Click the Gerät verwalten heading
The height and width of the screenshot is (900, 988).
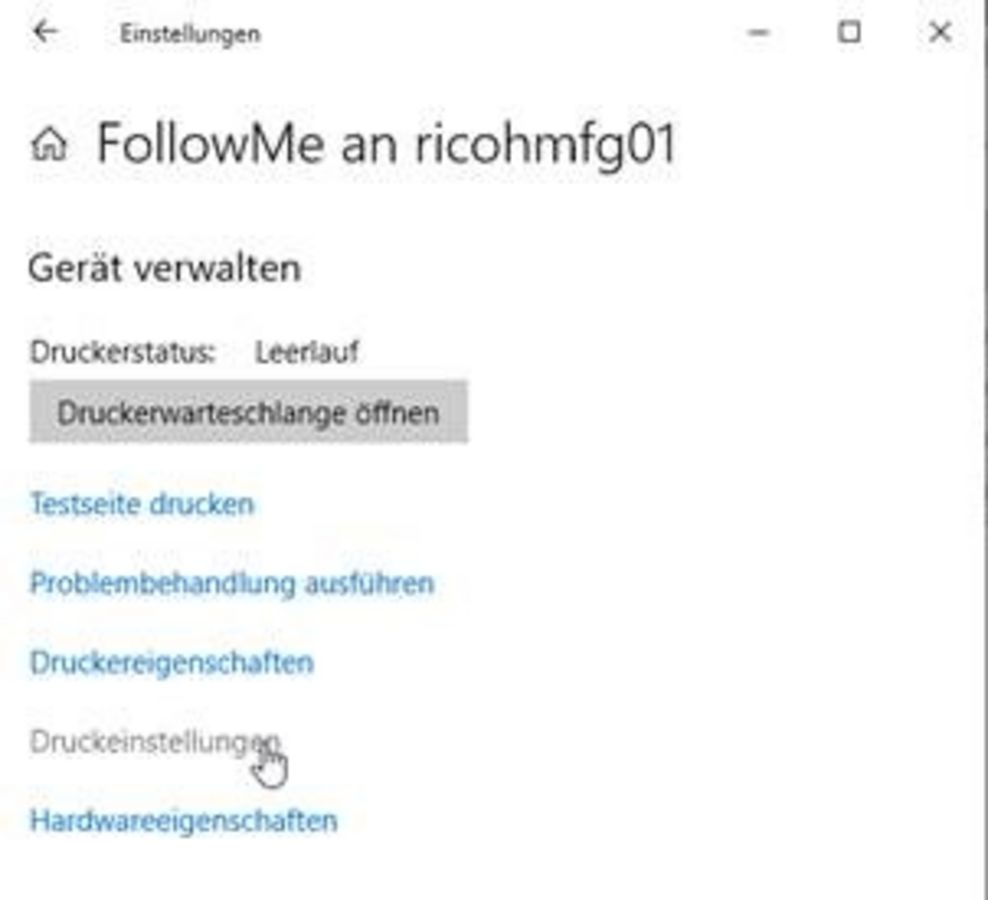pyautogui.click(x=164, y=268)
